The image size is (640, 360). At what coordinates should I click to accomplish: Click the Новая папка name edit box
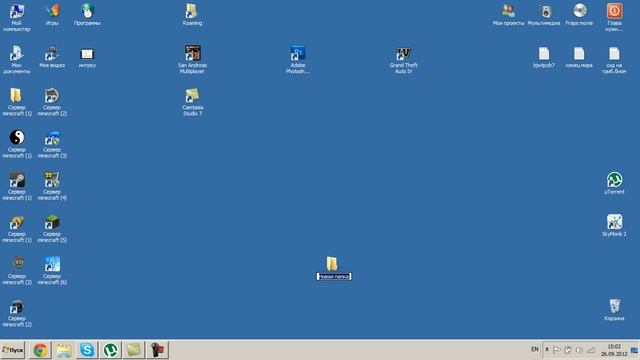tap(334, 277)
